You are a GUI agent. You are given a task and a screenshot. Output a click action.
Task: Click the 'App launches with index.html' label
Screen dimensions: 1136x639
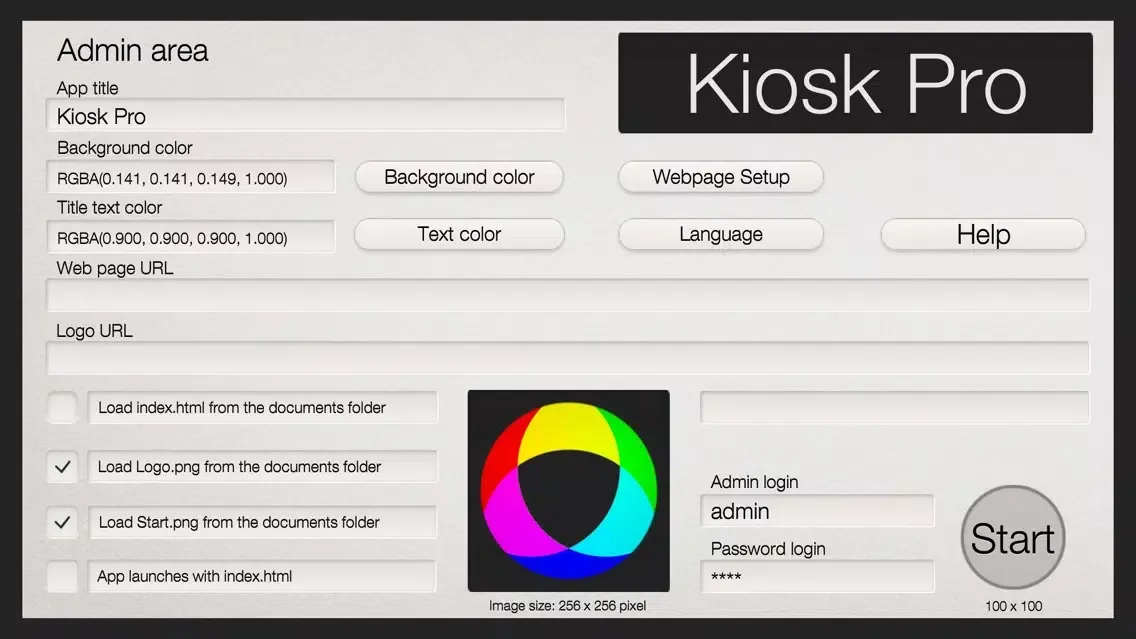click(x=262, y=577)
